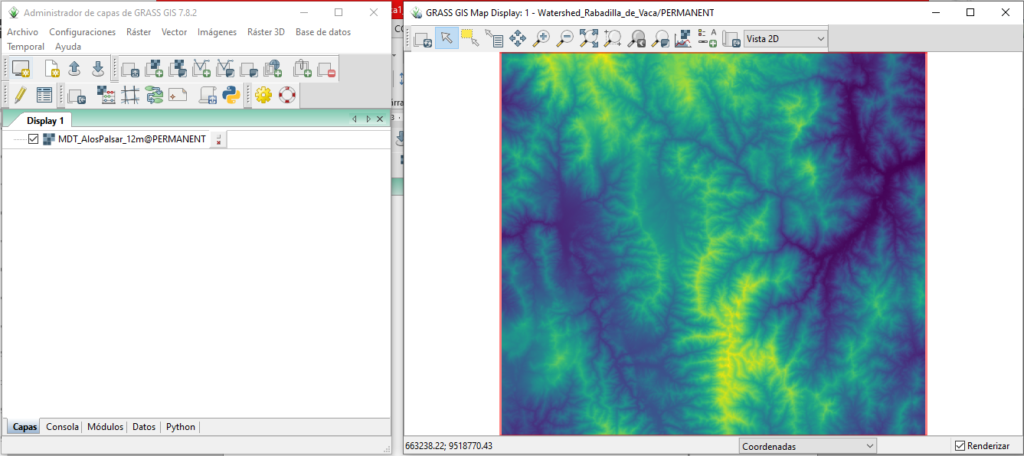The image size is (1024, 456).
Task: Click the GRASS settings gear icon
Action: coord(263,96)
